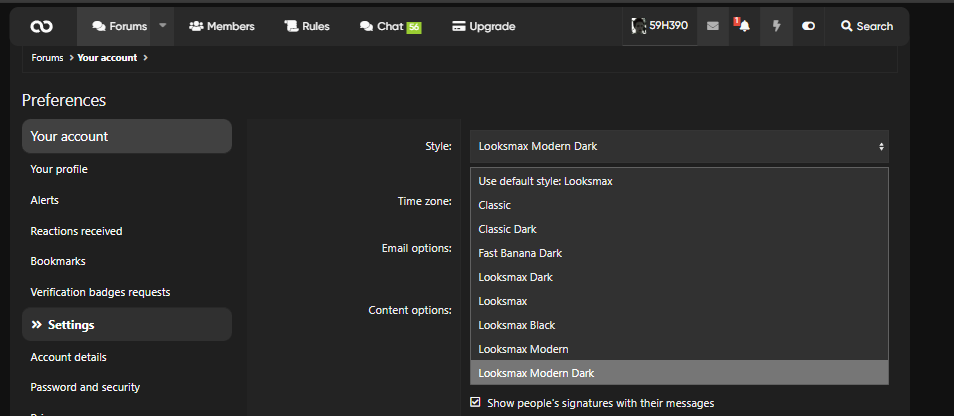This screenshot has height=416, width=954.
Task: Click the infinity site logo
Action: point(42,26)
